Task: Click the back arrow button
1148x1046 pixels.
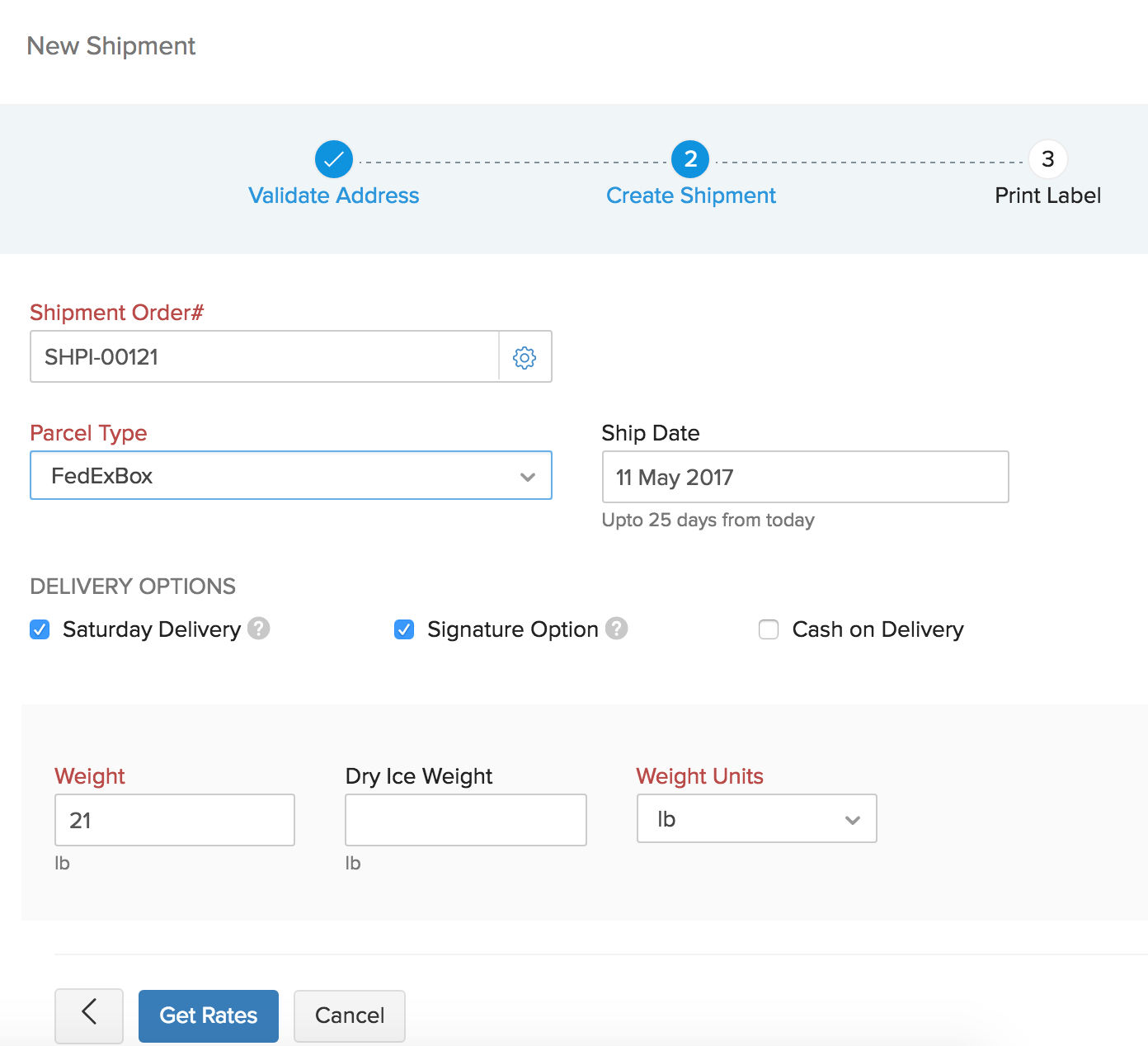Action: (x=89, y=1015)
